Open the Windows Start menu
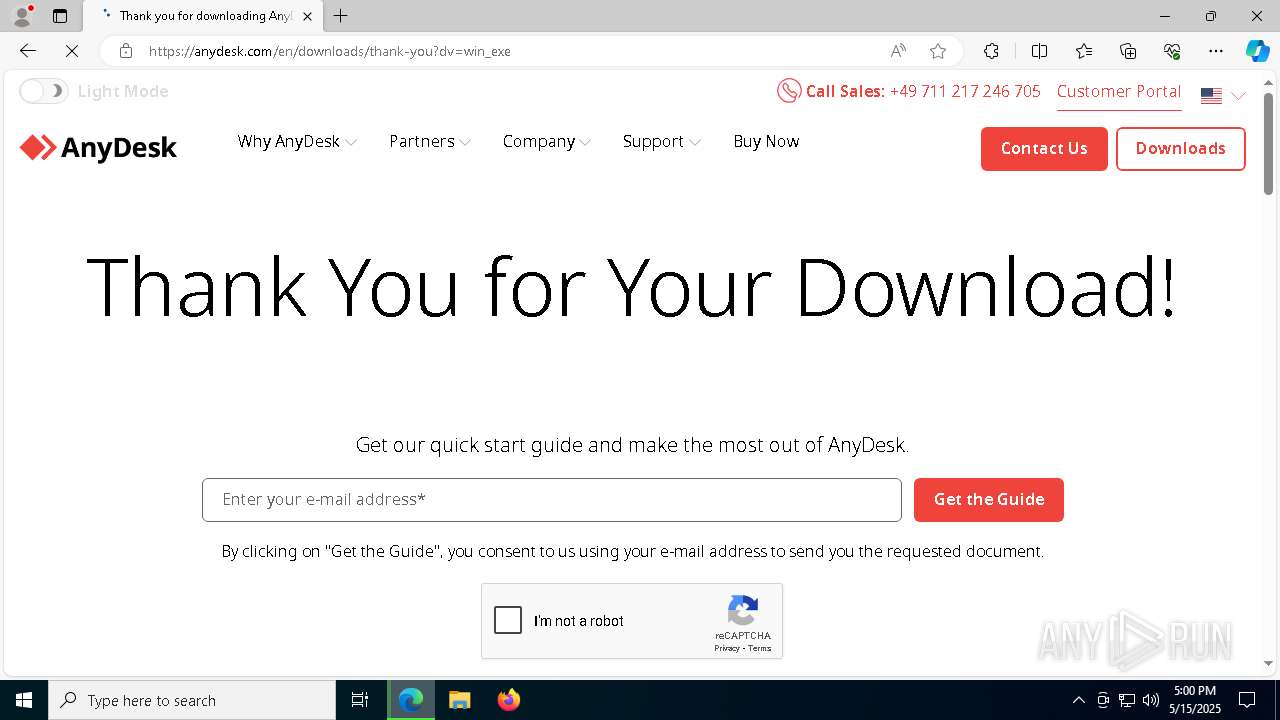The image size is (1280, 720). [24, 700]
